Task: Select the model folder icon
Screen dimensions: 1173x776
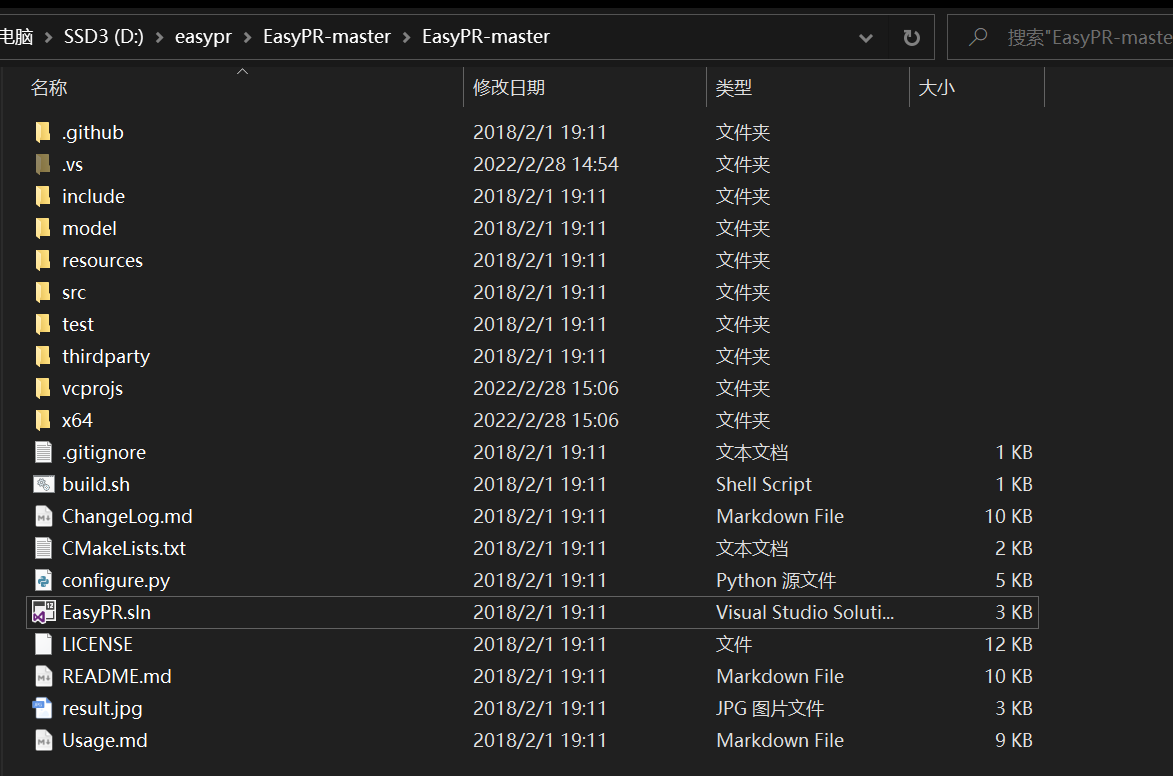Action: click(43, 228)
